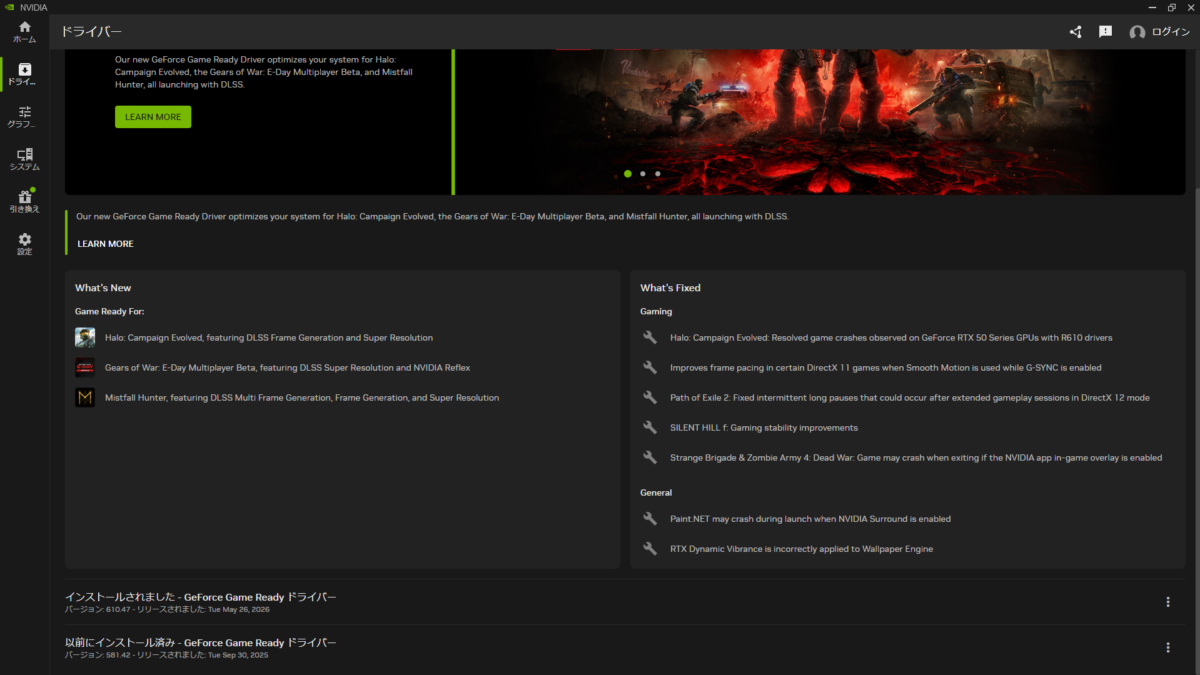Open System (システム) sidebar section

(24, 159)
